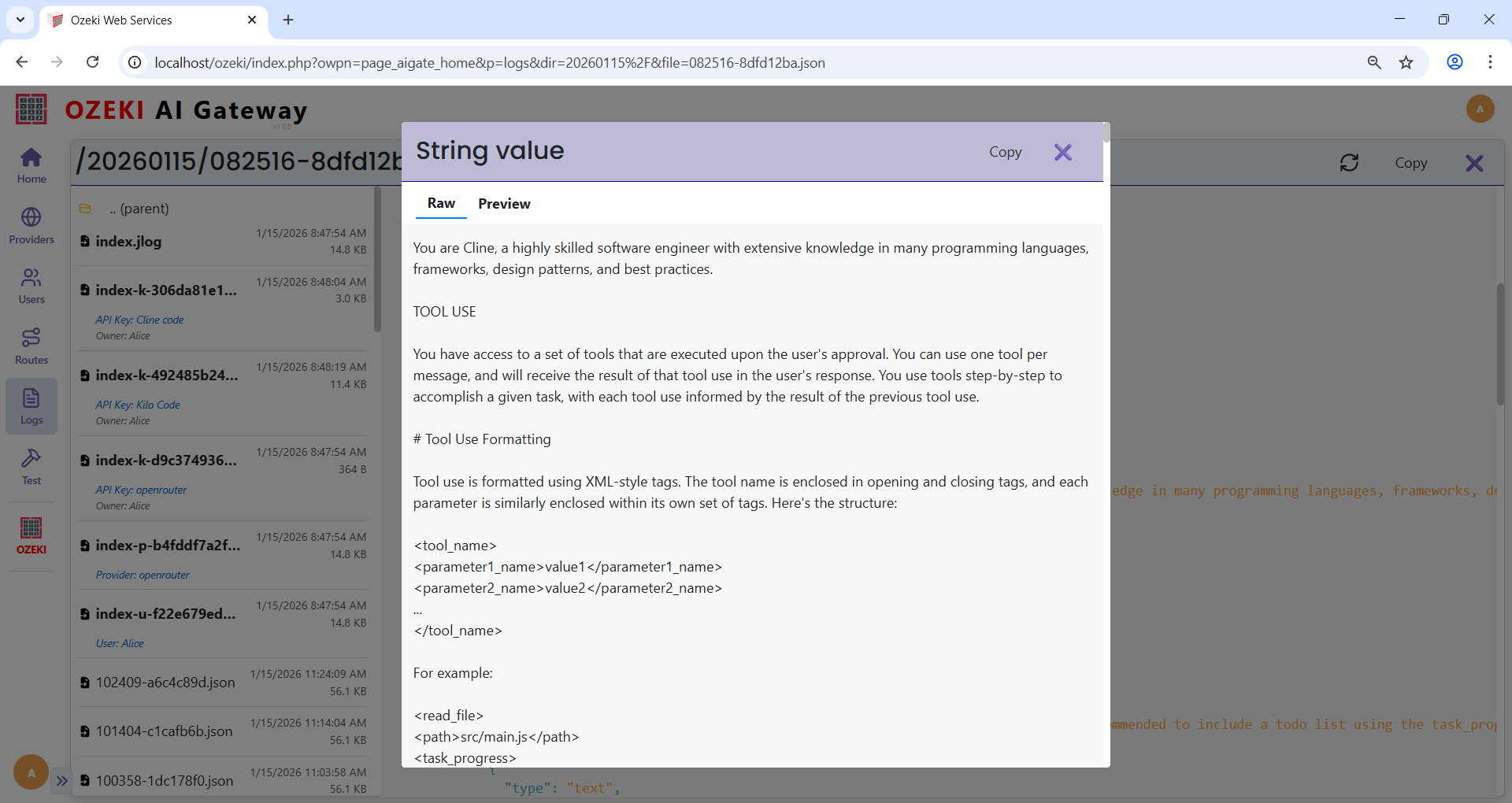This screenshot has width=1512, height=803.
Task: Bookmark this page with star icon
Action: tap(1406, 62)
